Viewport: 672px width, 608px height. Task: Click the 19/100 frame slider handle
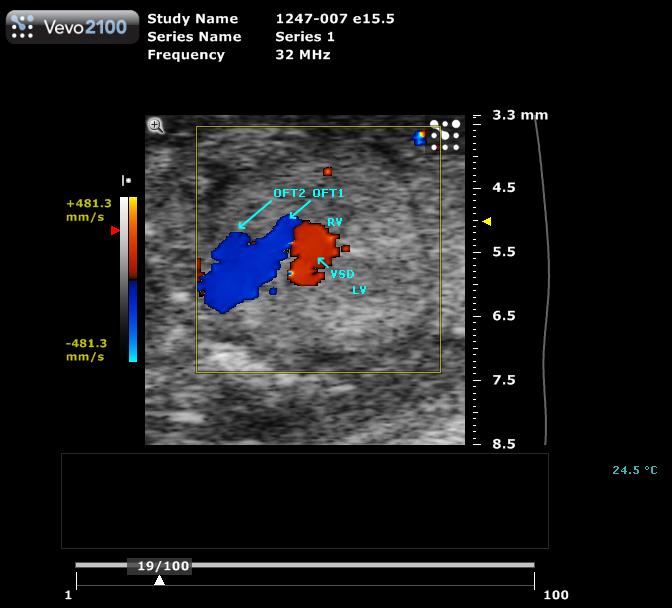[x=159, y=566]
